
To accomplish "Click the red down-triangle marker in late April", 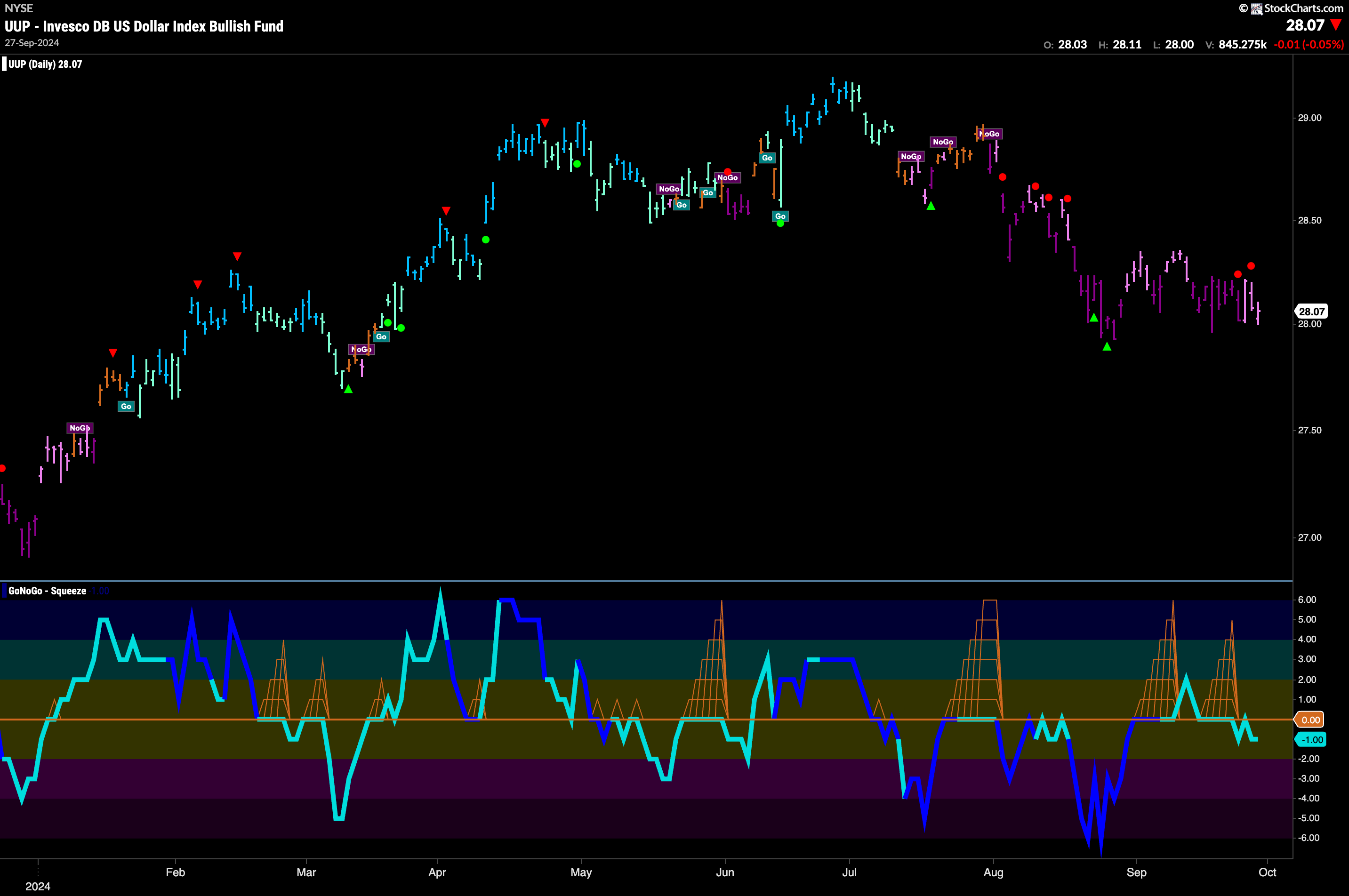I will coord(546,123).
